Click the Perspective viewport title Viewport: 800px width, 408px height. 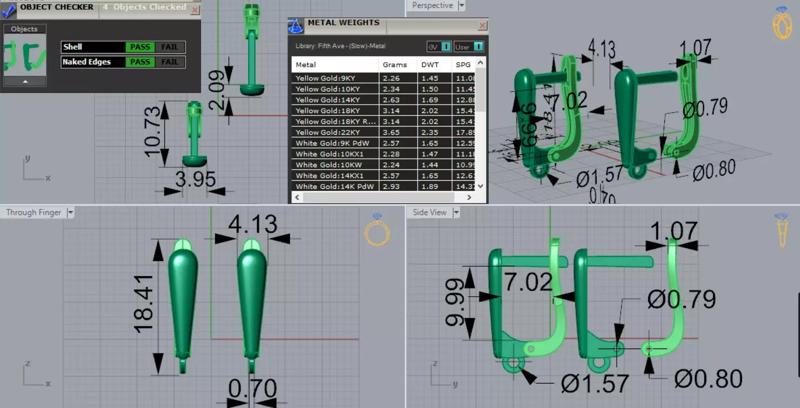(432, 6)
